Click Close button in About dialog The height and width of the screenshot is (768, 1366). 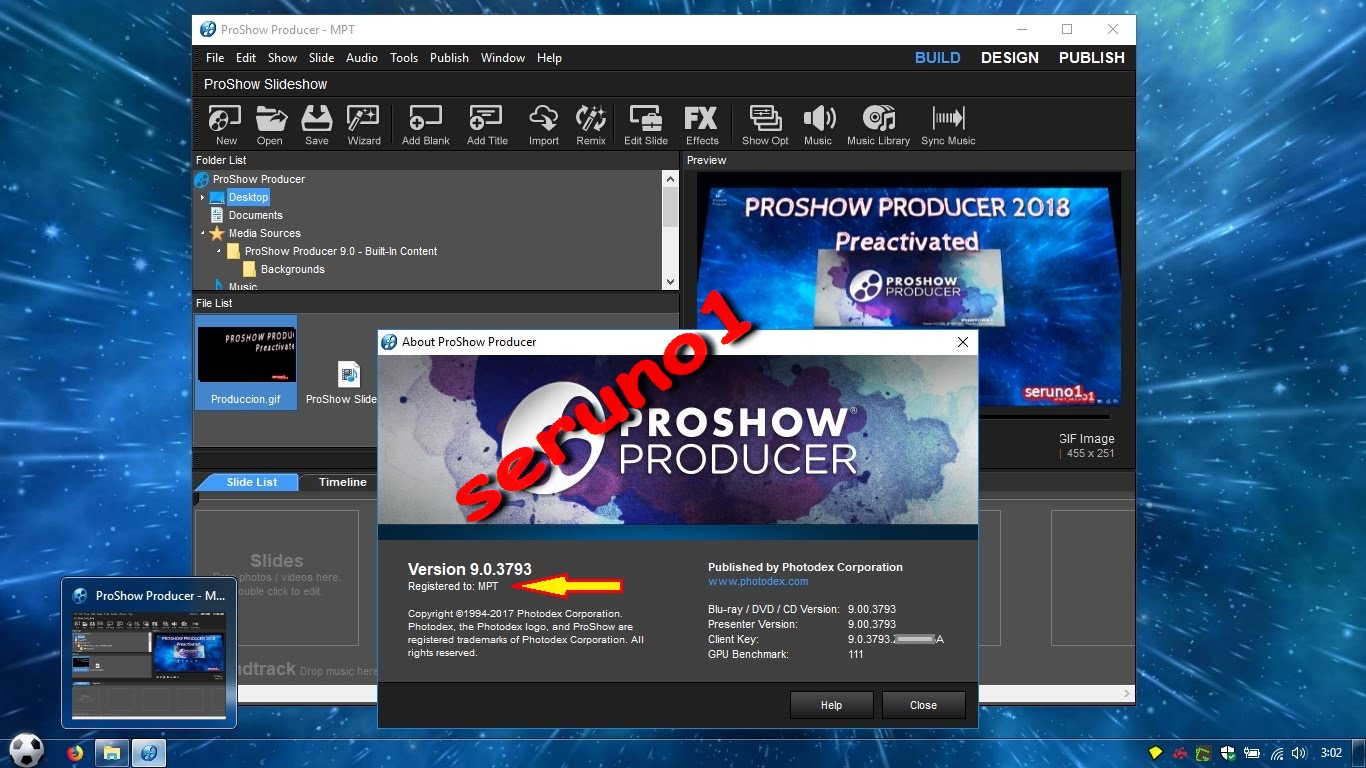click(x=923, y=705)
